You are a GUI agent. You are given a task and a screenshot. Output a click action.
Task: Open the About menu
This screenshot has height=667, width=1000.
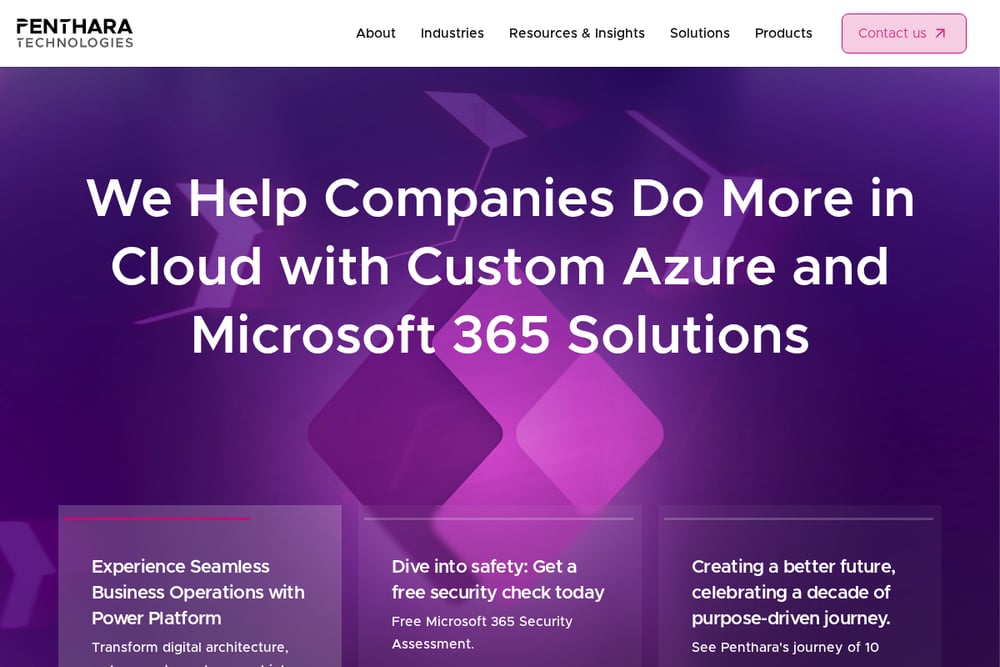[x=376, y=33]
